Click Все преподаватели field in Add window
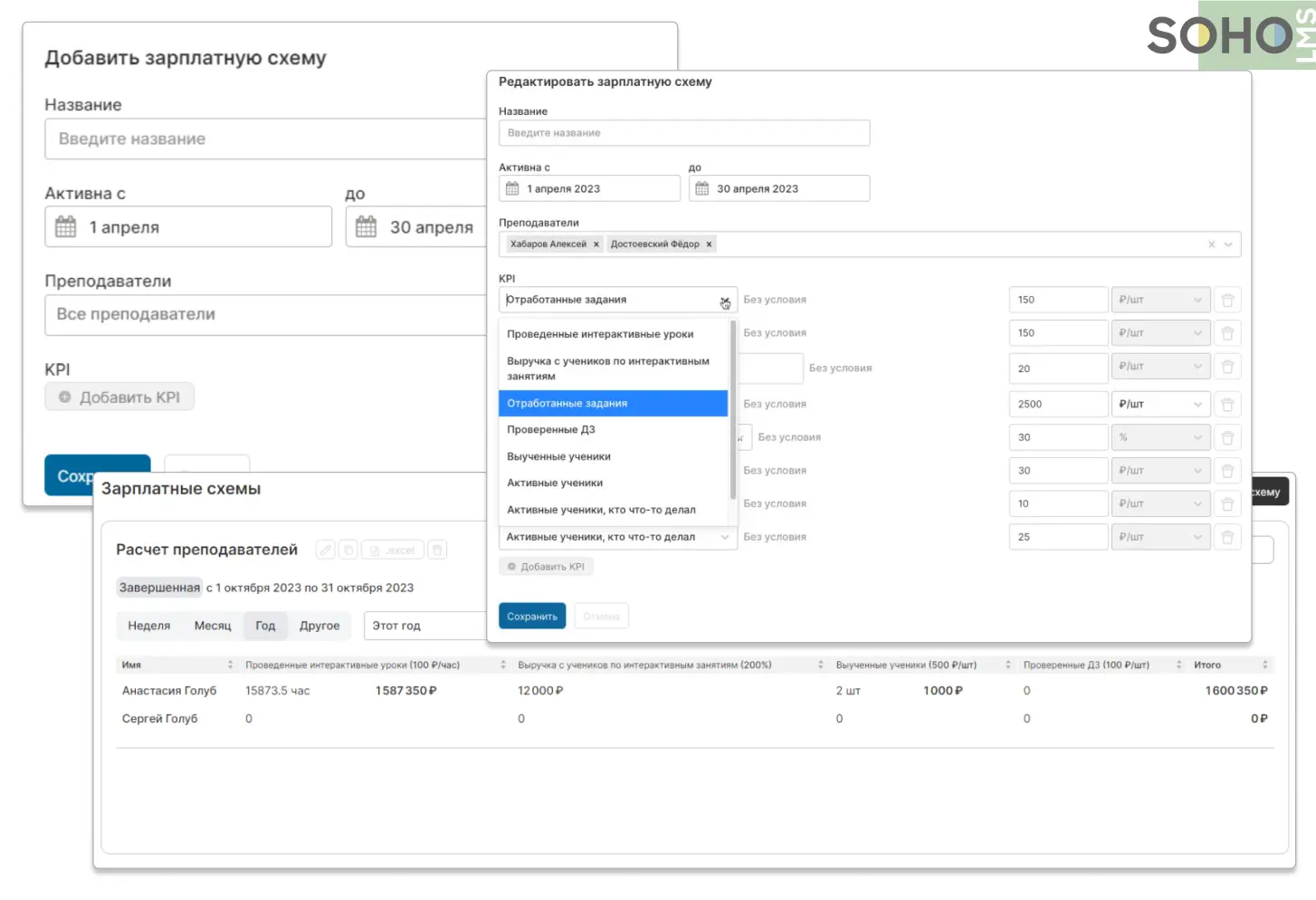This screenshot has width=1316, height=900. coord(265,314)
